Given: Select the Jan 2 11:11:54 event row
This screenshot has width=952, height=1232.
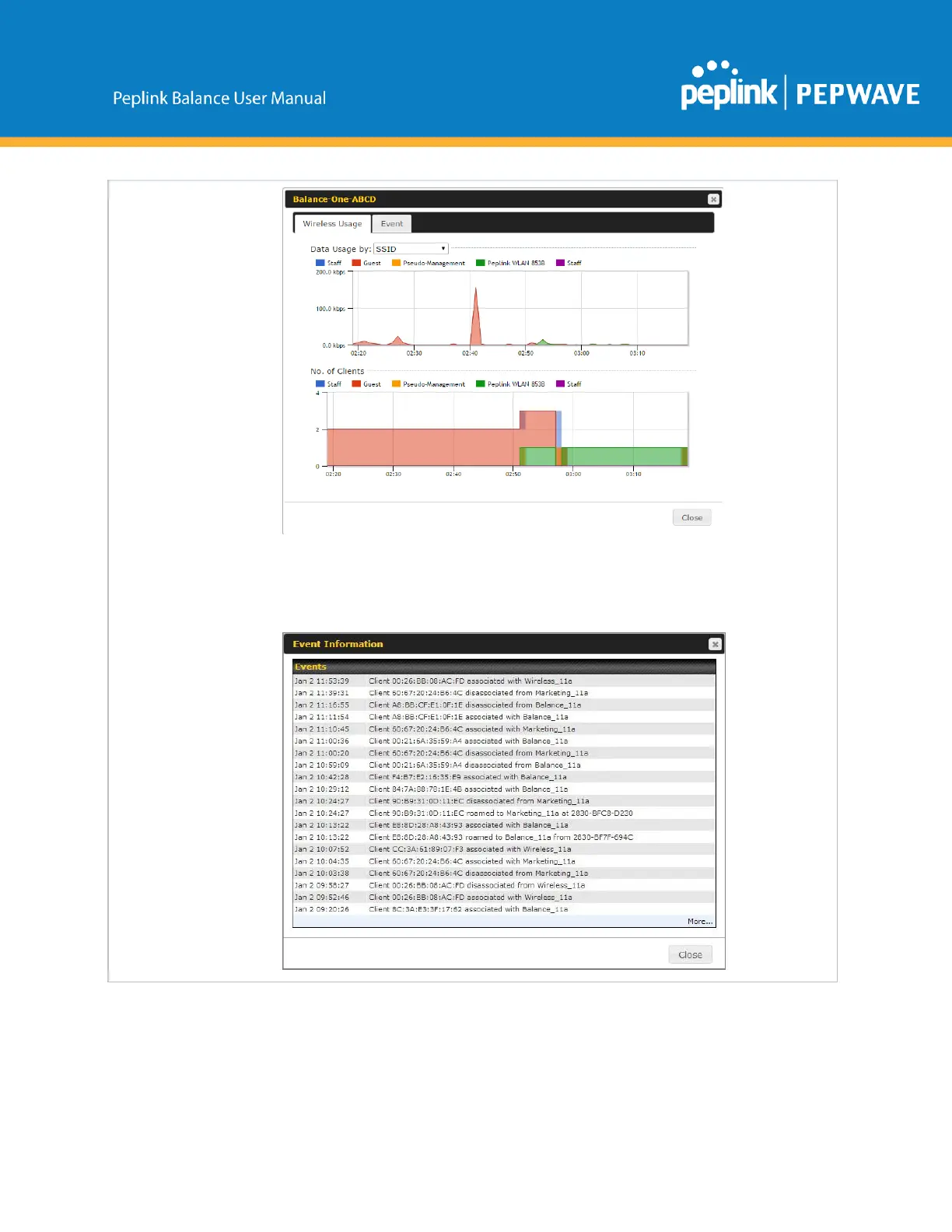Looking at the screenshot, I should (x=504, y=717).
